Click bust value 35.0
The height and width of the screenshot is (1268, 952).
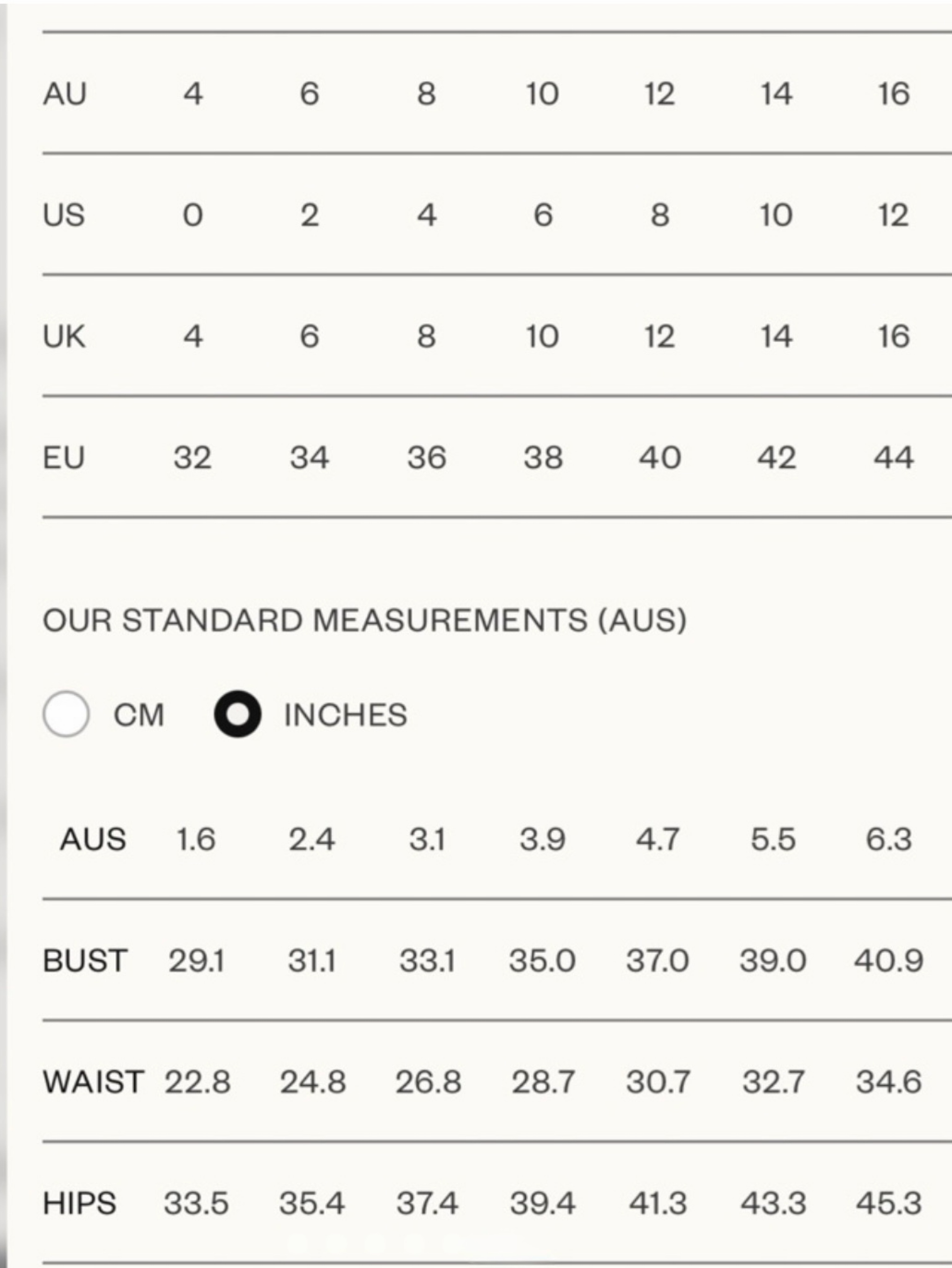(542, 960)
